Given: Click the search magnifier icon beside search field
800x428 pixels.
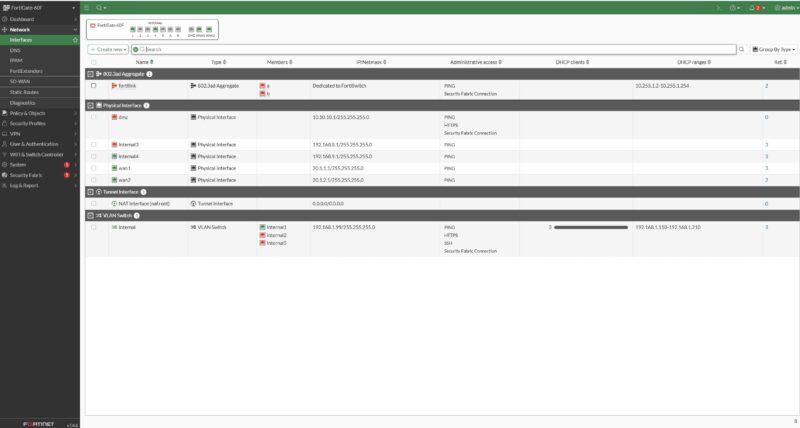Looking at the screenshot, I should [741, 49].
